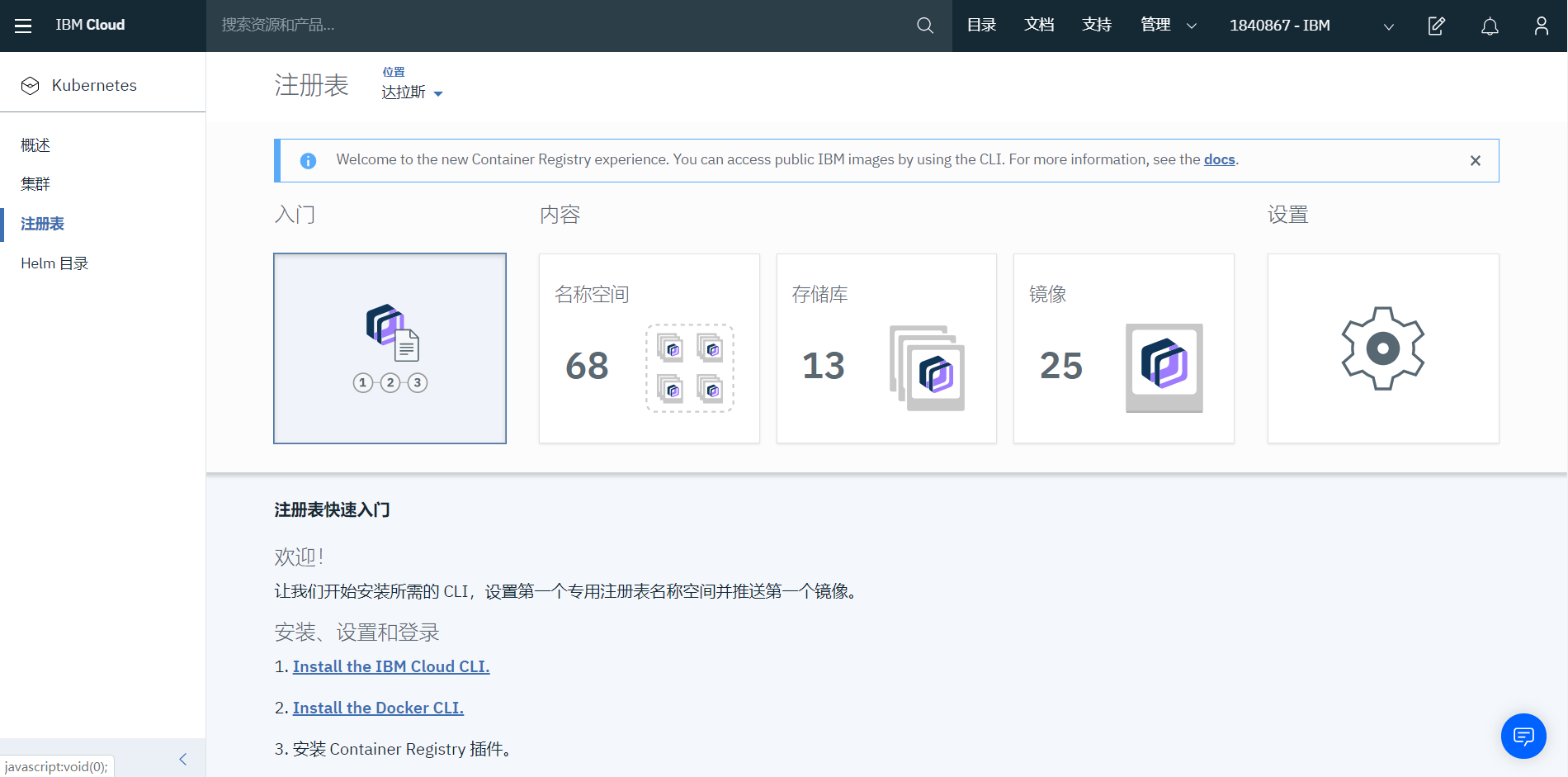The image size is (1568, 777).
Task: Select 概述 in the sidebar
Action: point(35,145)
